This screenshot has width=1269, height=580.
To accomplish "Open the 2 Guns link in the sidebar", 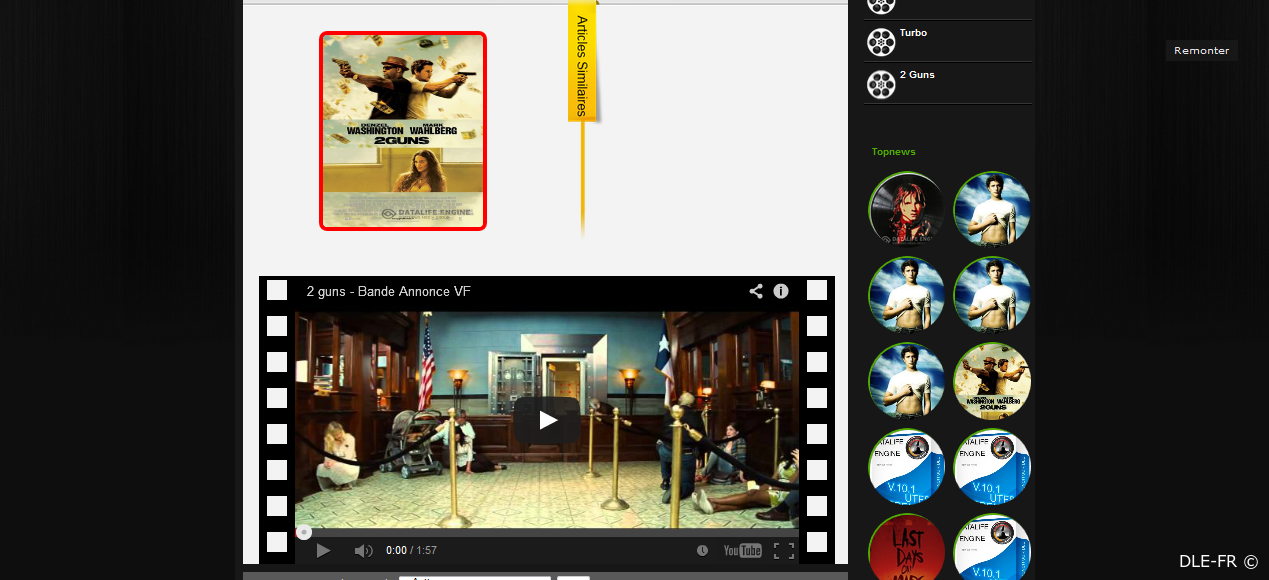I will point(917,75).
